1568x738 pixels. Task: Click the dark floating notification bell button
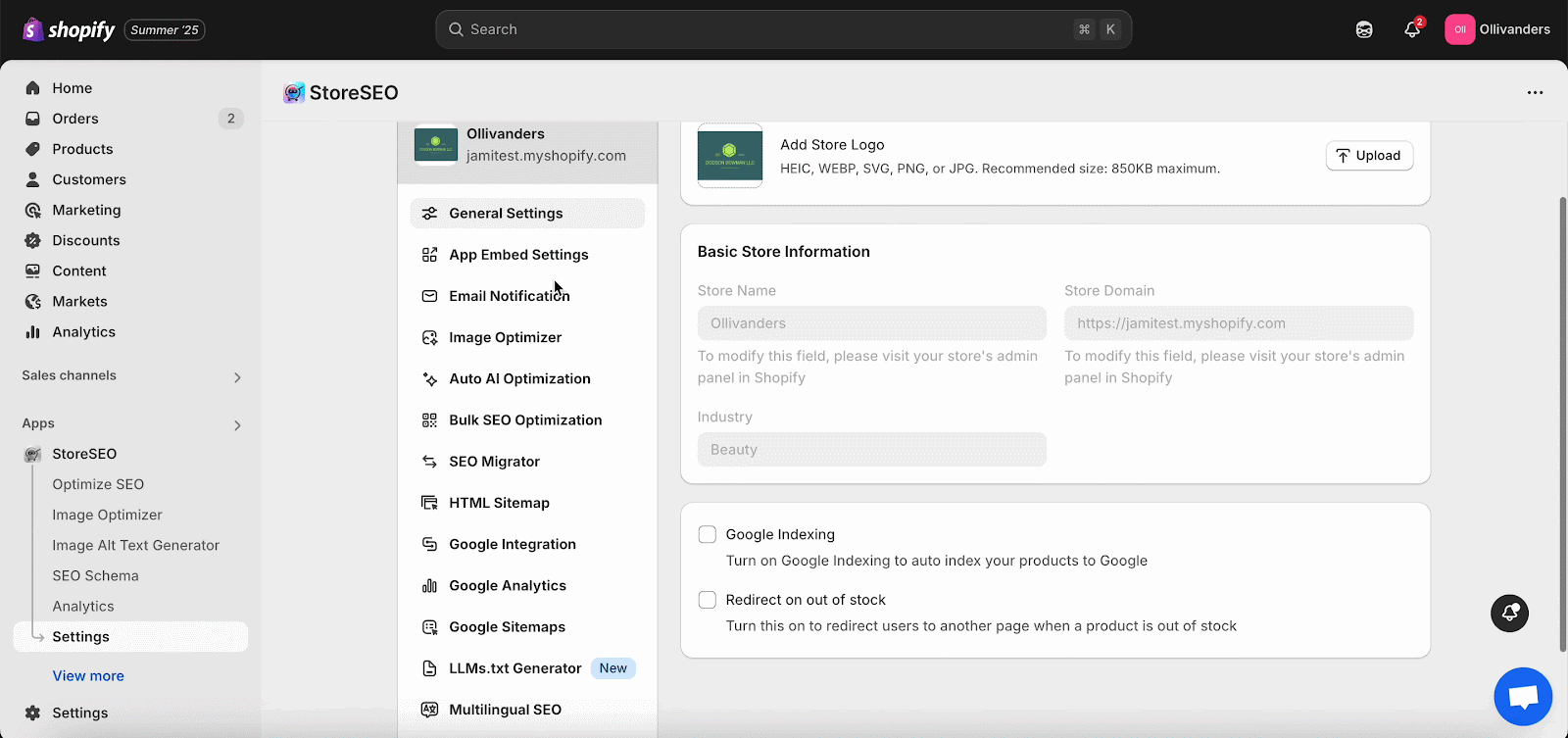pyautogui.click(x=1509, y=614)
